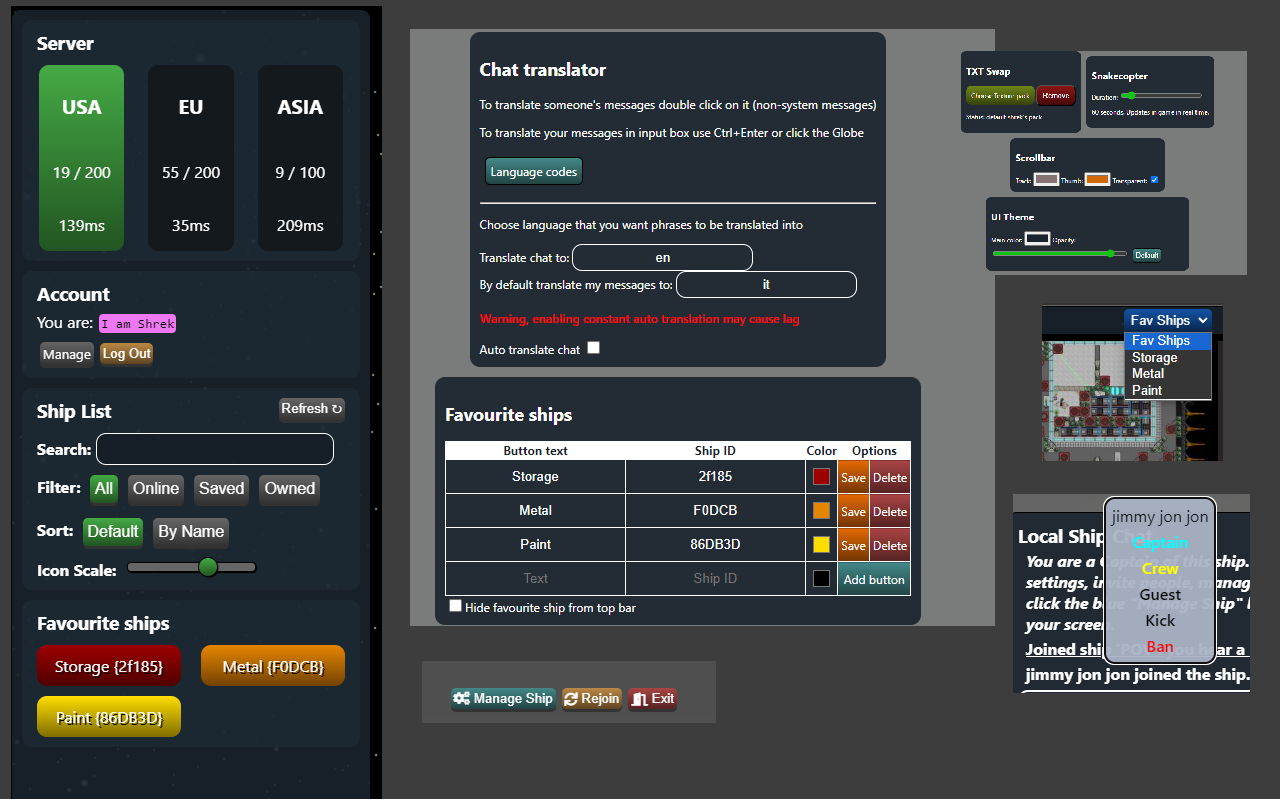Save the Paint favourite ship row
Viewport: 1280px width, 800px height.
click(x=853, y=545)
